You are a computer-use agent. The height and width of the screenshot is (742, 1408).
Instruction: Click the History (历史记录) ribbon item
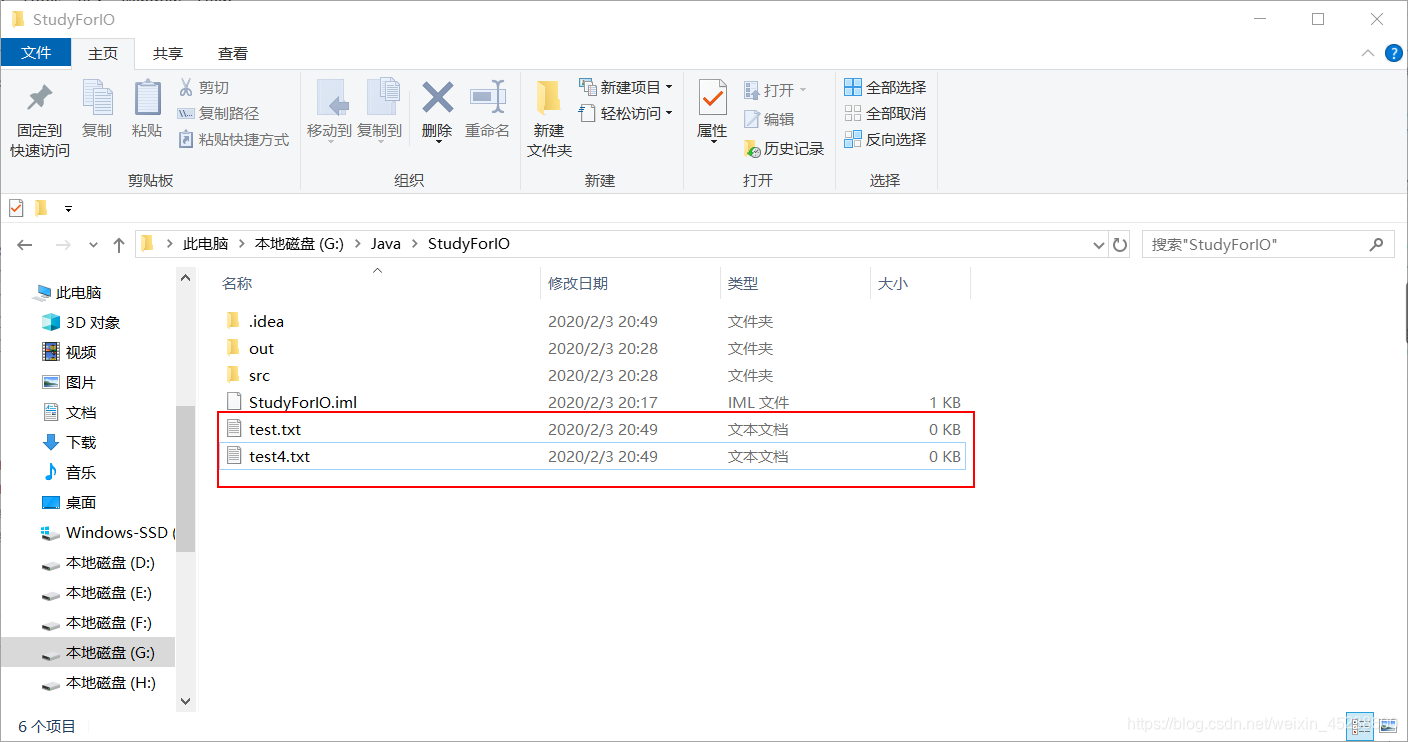click(784, 149)
